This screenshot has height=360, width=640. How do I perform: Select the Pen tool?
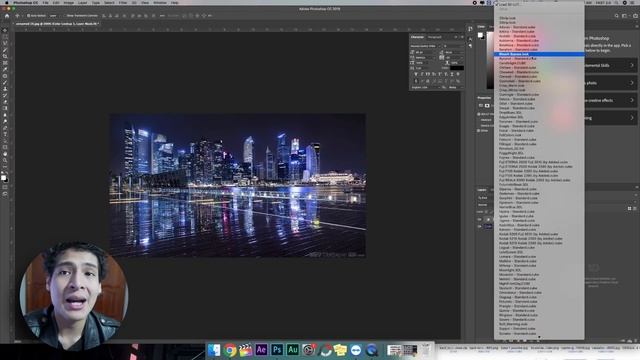click(x=5, y=128)
